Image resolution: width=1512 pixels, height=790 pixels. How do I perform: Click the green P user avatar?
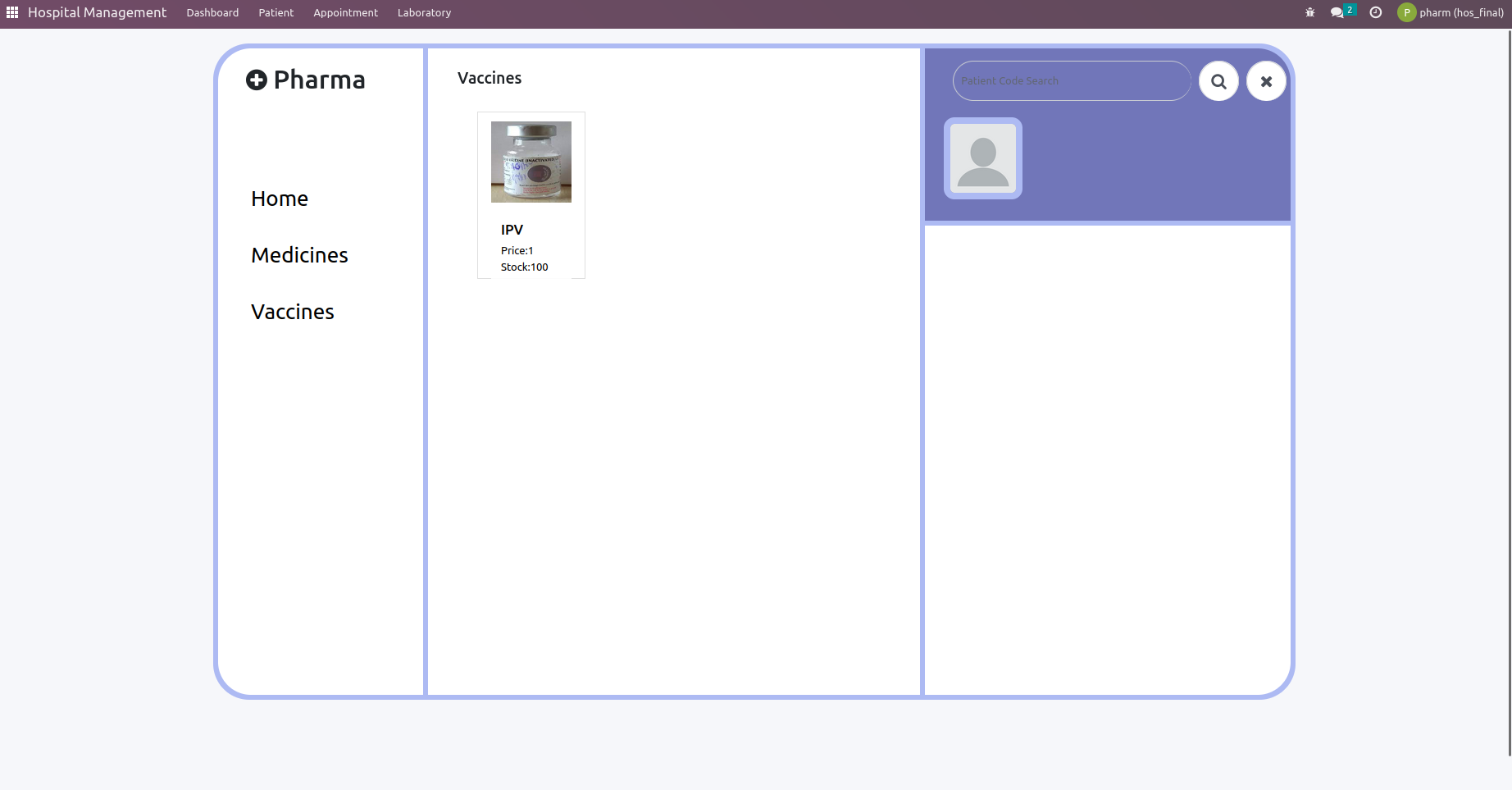tap(1407, 12)
